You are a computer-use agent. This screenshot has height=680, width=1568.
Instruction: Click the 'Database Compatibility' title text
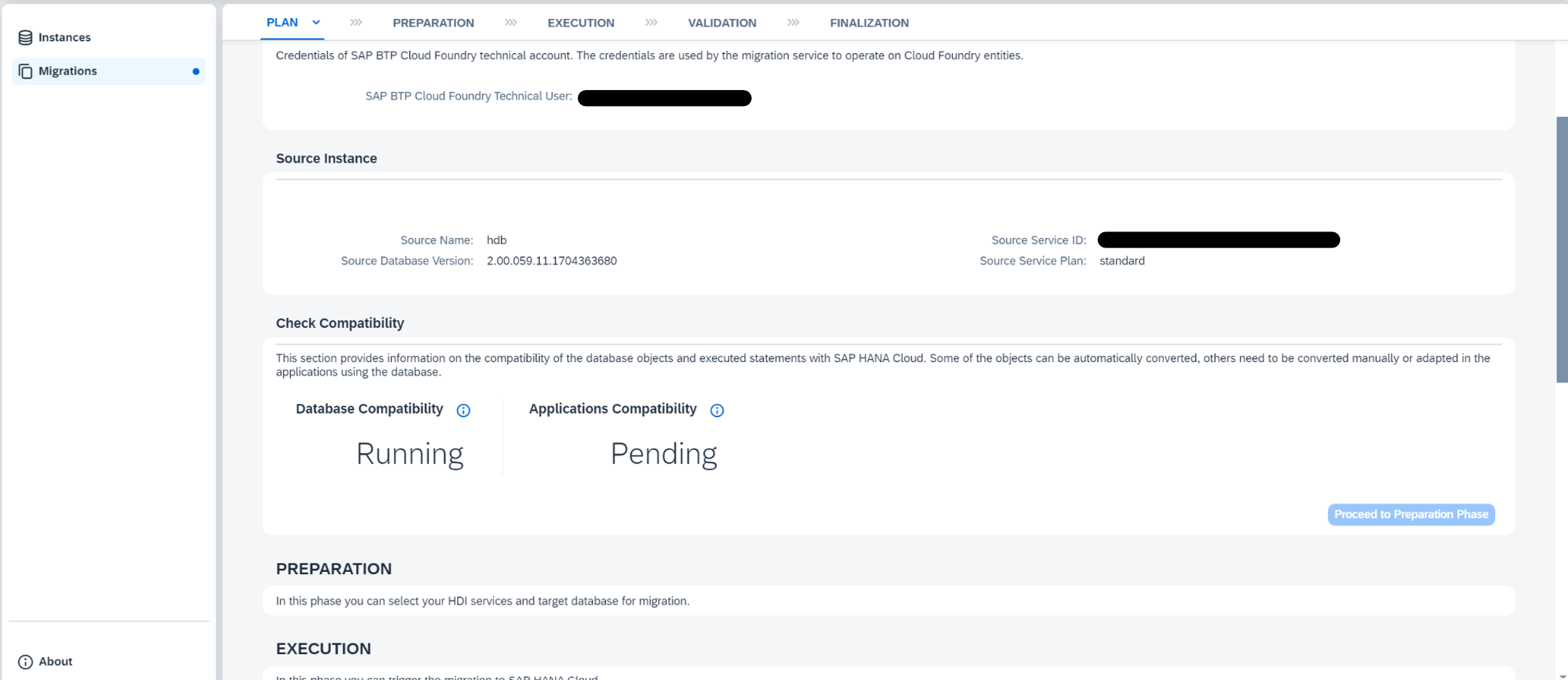coord(369,409)
